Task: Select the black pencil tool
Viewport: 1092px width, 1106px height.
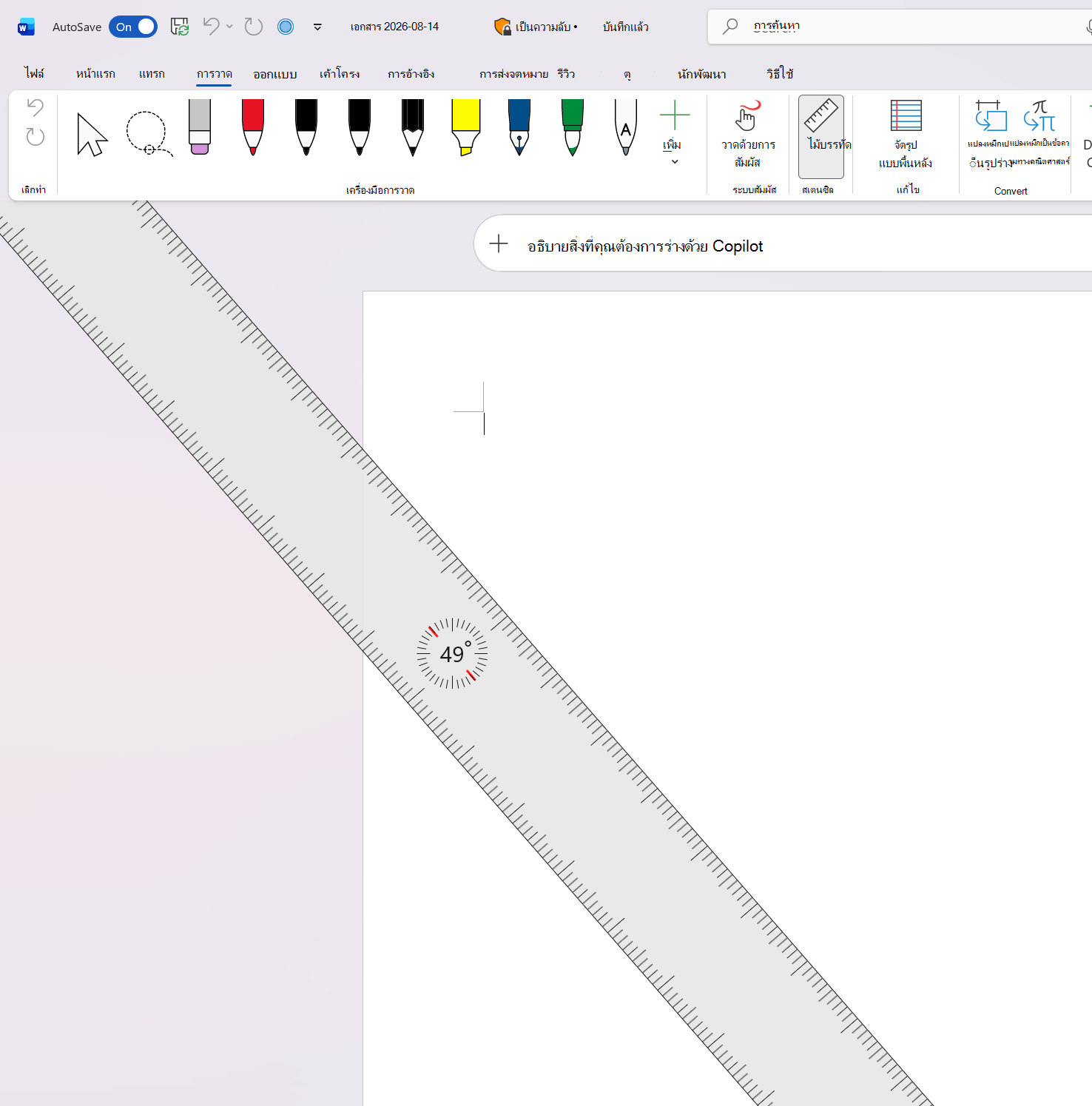Action: (413, 127)
